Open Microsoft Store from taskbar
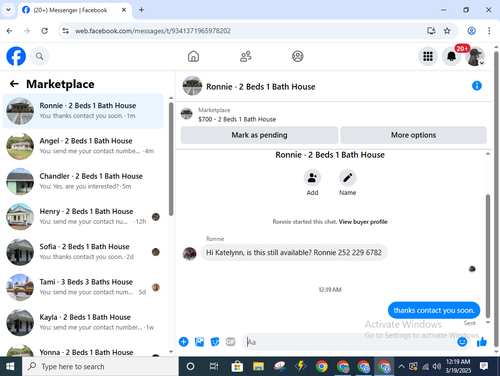The height and width of the screenshot is (376, 500). (x=237, y=366)
